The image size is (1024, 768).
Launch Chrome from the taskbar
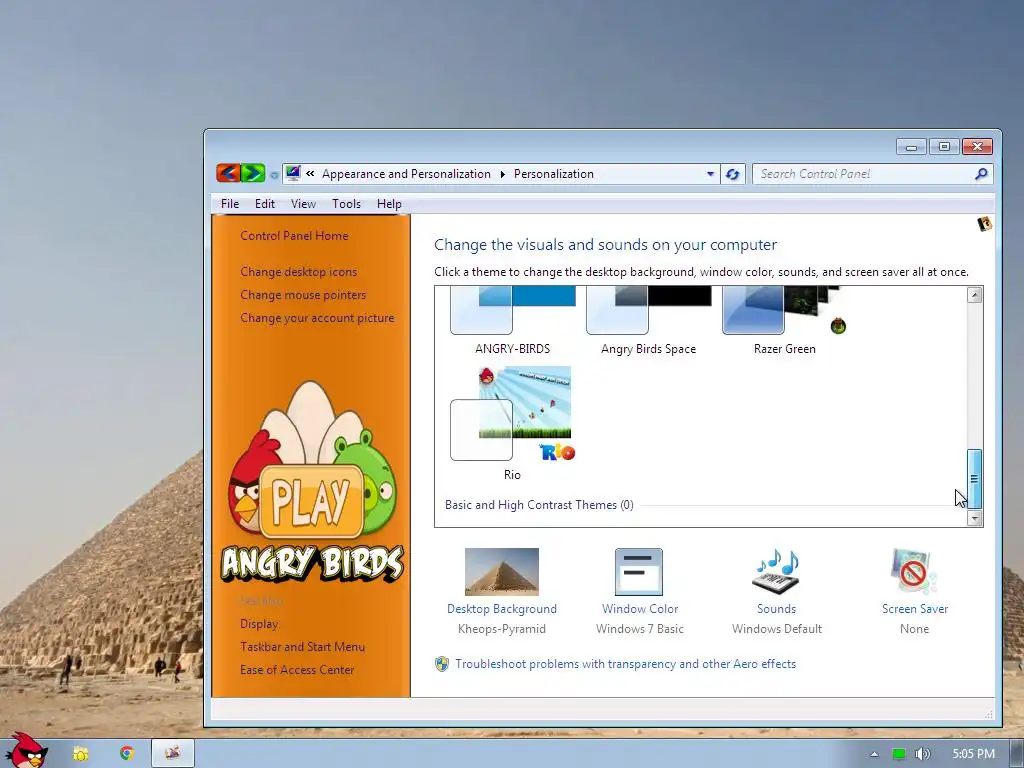126,754
